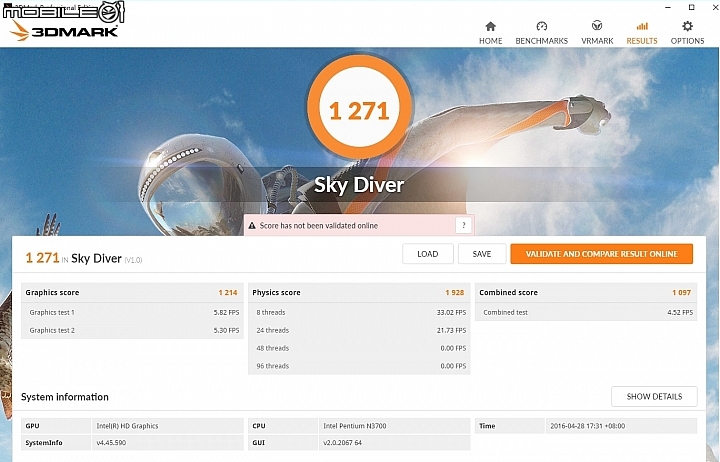The height and width of the screenshot is (462, 720).
Task: Click the large 1 271 score circle
Action: [x=360, y=107]
